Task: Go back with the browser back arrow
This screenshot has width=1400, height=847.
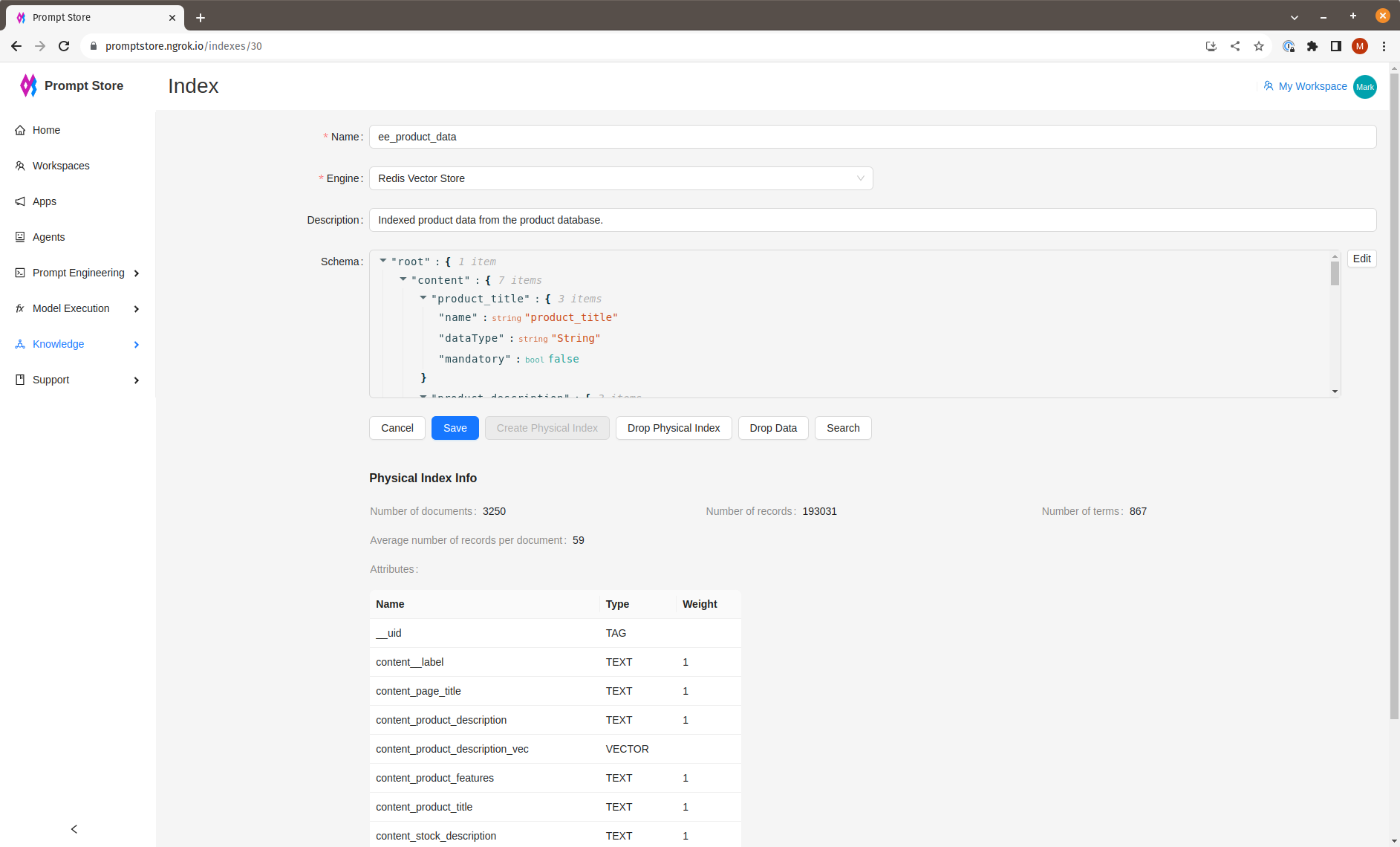Action: pyautogui.click(x=16, y=46)
